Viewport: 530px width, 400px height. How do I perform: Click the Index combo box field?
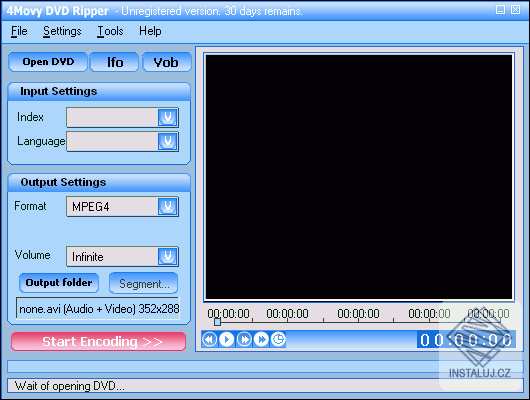click(122, 117)
